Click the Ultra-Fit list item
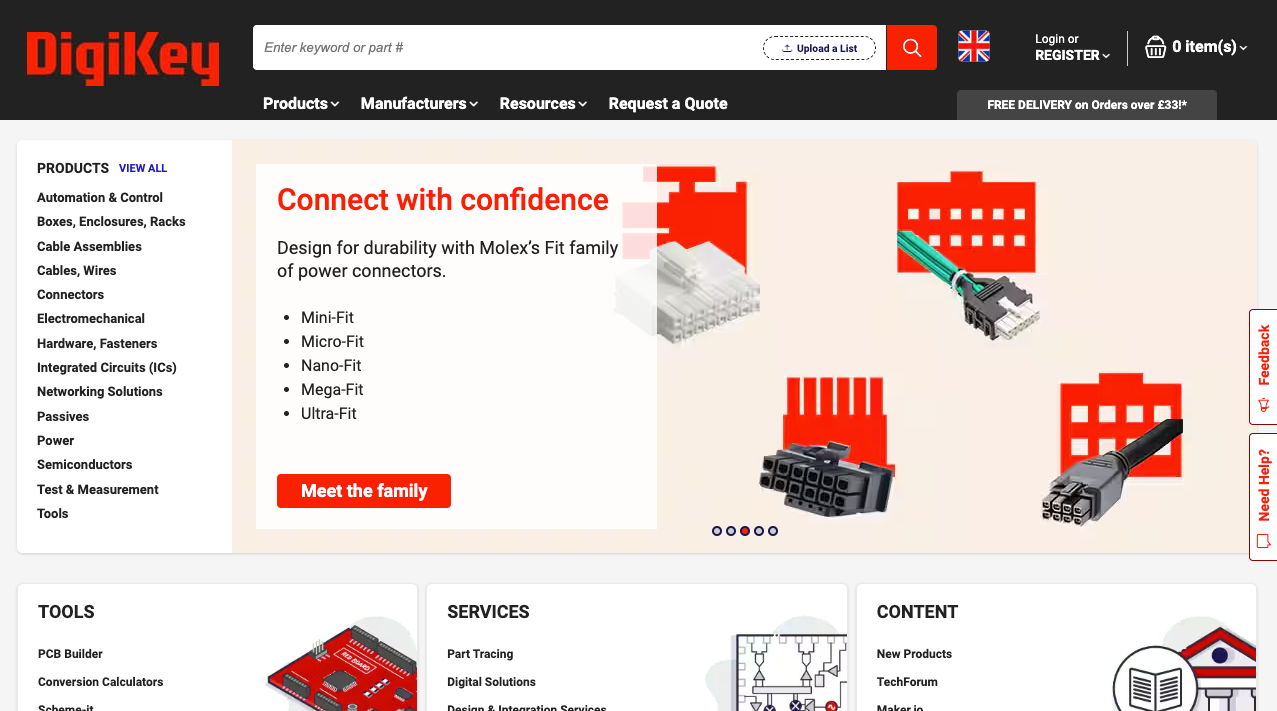Image resolution: width=1277 pixels, height=711 pixels. [328, 414]
